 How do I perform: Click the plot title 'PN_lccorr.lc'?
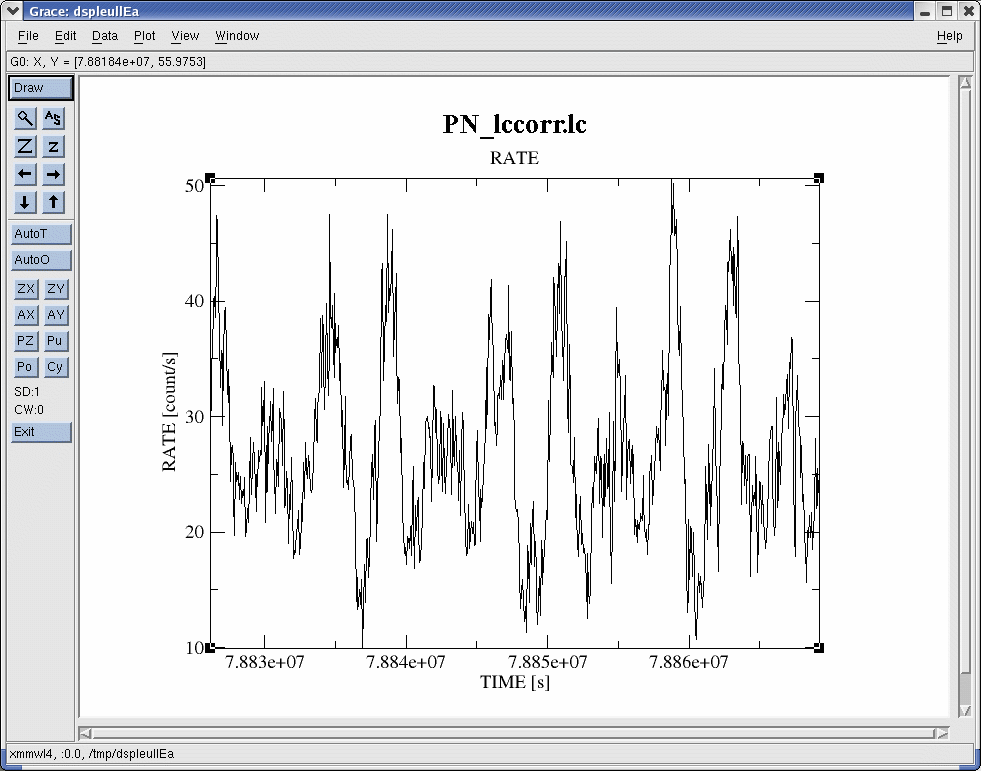pos(514,124)
